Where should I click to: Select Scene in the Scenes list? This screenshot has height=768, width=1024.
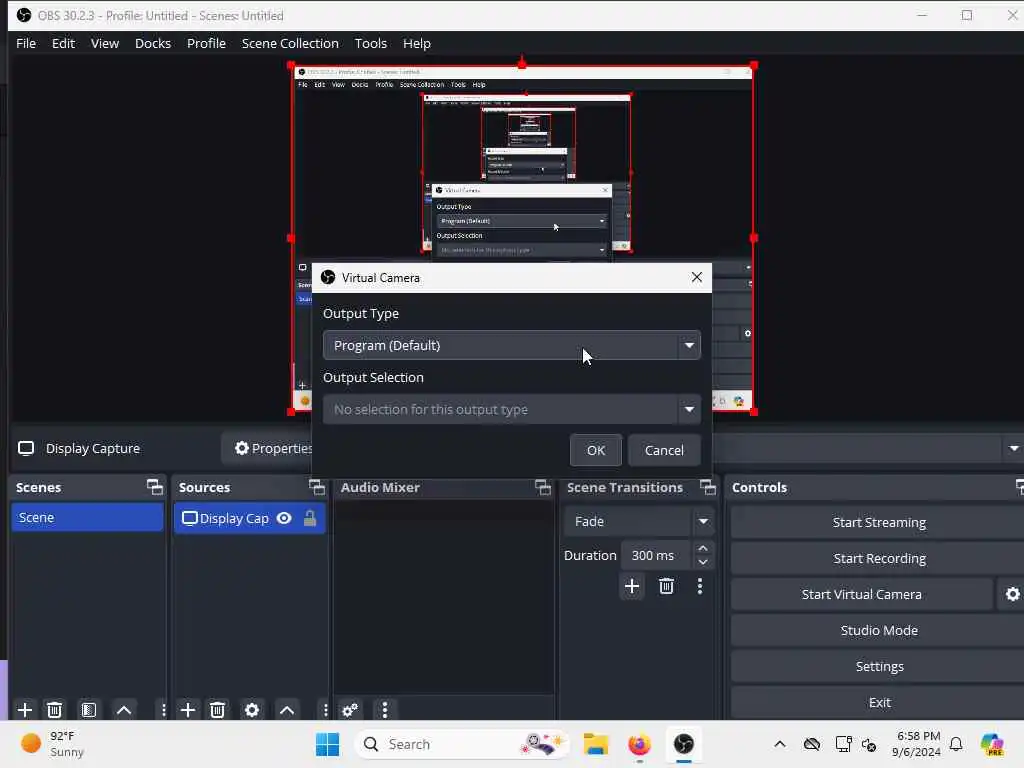pos(87,517)
